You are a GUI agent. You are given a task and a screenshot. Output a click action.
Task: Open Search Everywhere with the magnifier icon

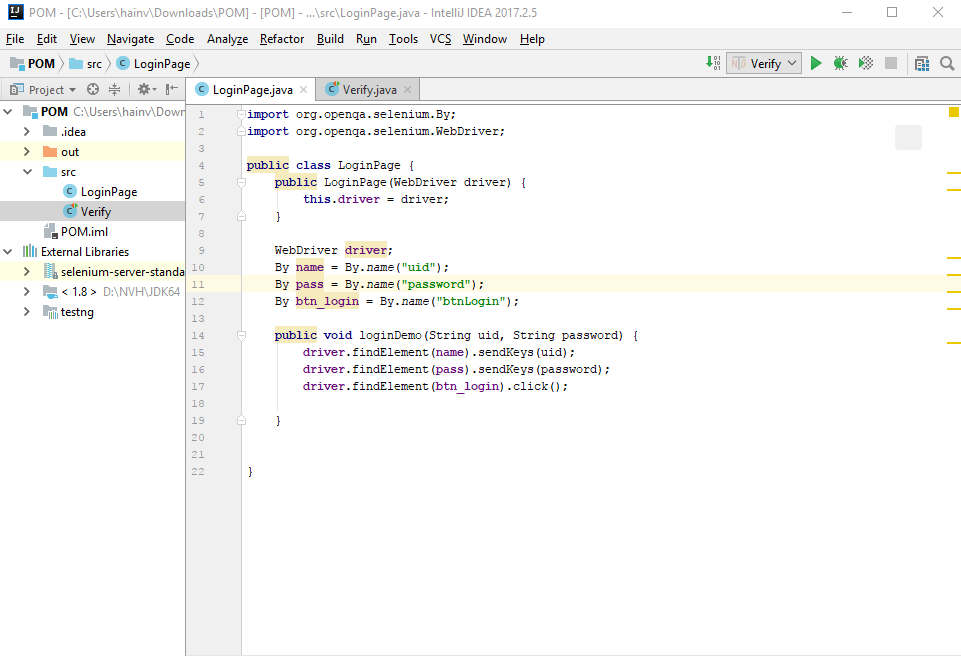946,63
